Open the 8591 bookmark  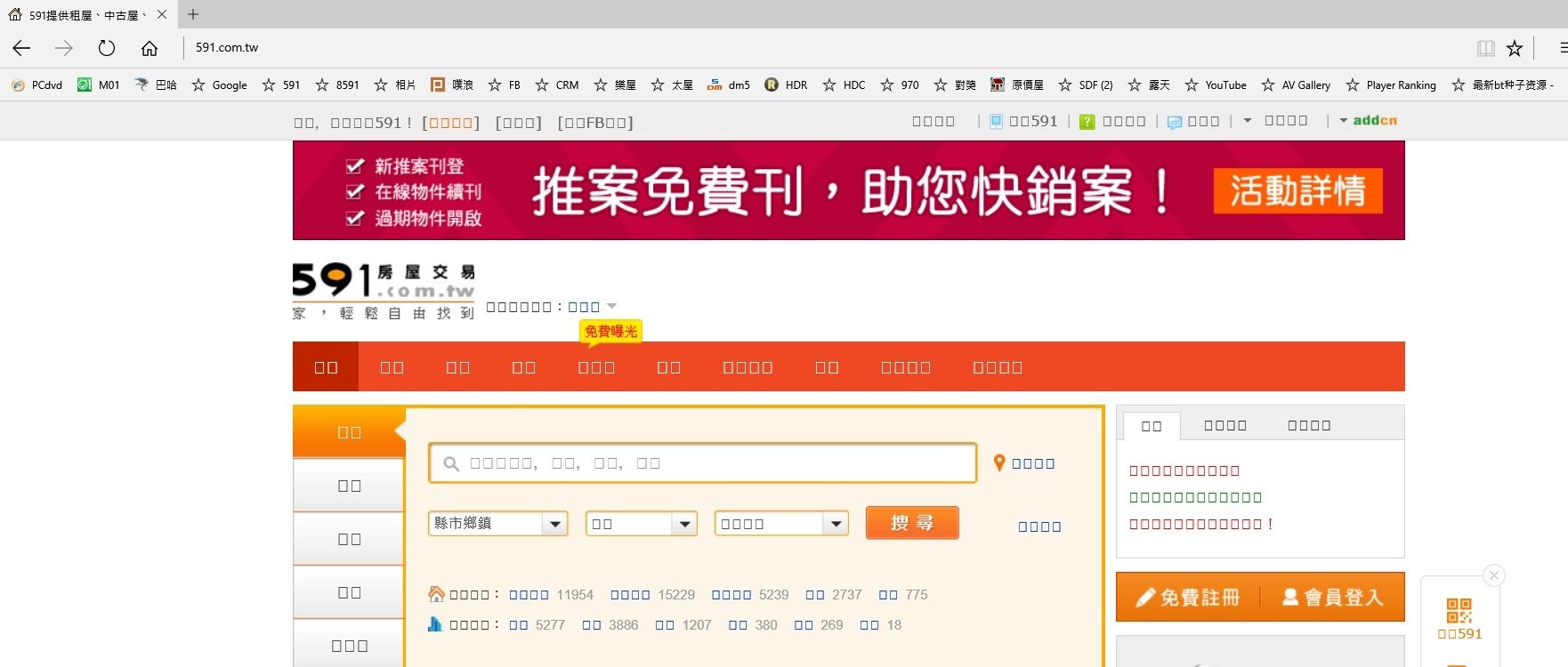[x=337, y=85]
